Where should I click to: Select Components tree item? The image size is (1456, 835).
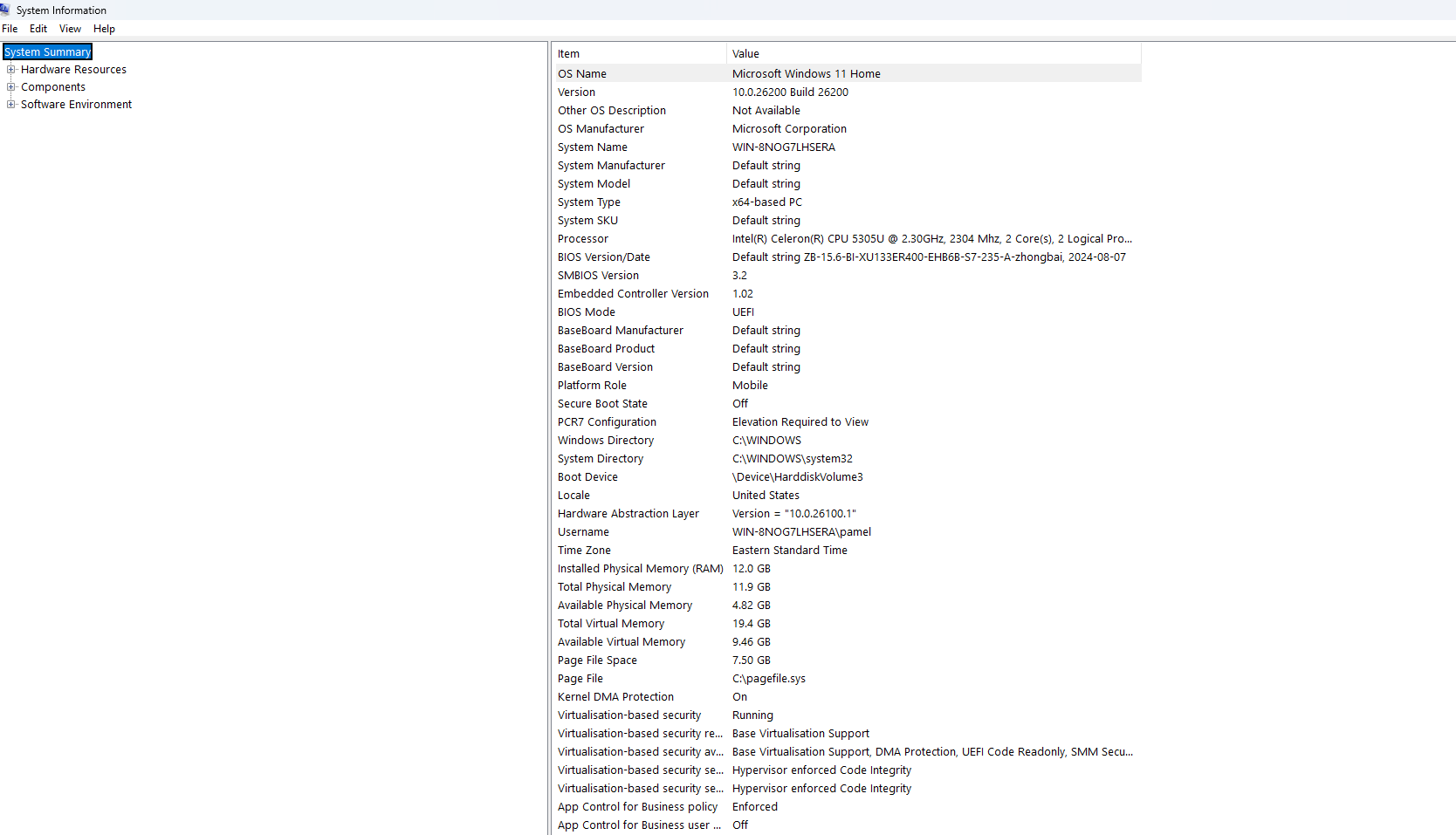point(53,87)
